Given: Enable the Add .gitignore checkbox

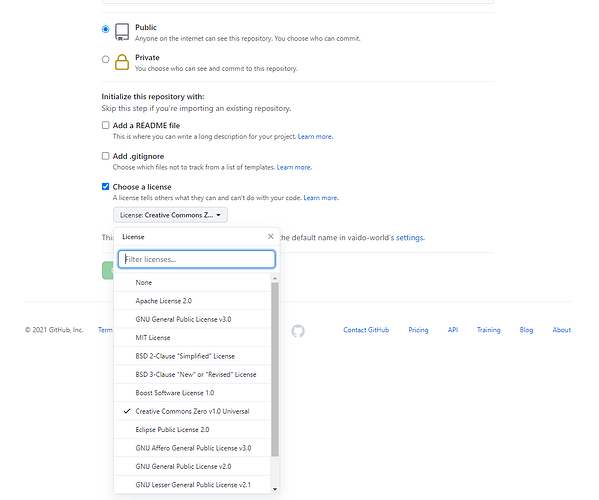Looking at the screenshot, I should coord(105,156).
